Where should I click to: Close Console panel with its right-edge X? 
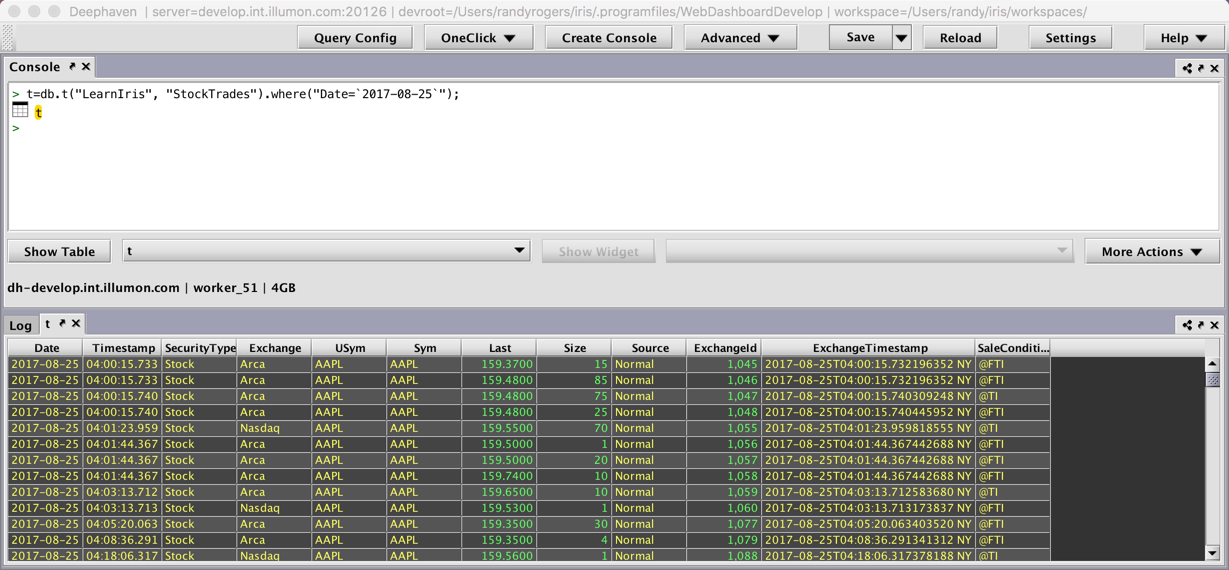pyautogui.click(x=1215, y=68)
